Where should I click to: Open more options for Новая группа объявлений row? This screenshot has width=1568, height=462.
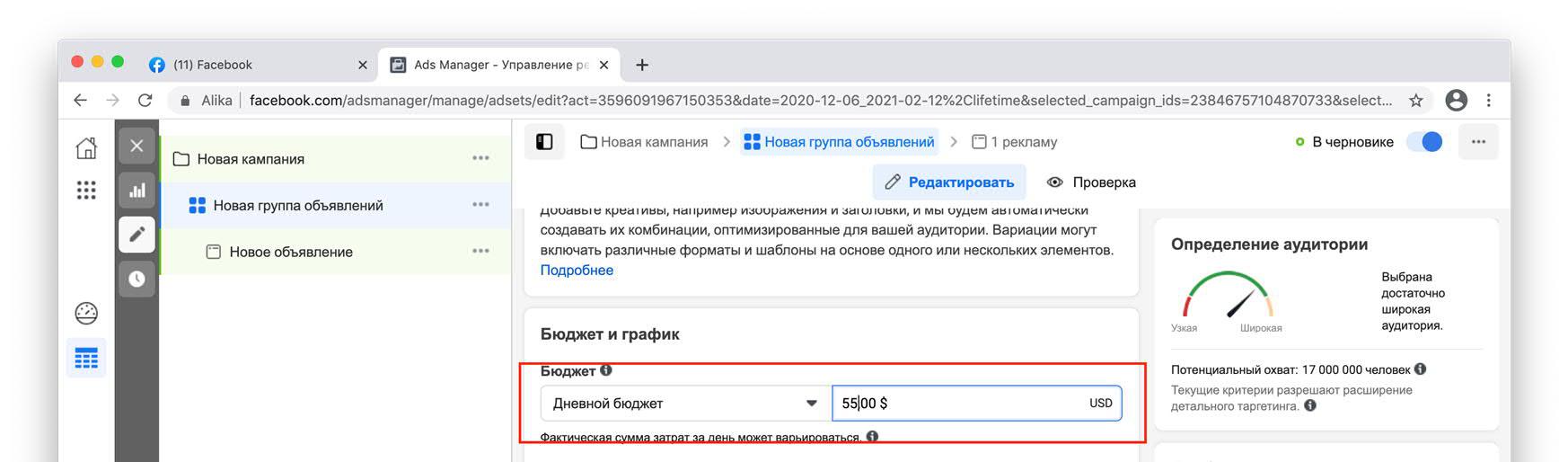pyautogui.click(x=481, y=205)
